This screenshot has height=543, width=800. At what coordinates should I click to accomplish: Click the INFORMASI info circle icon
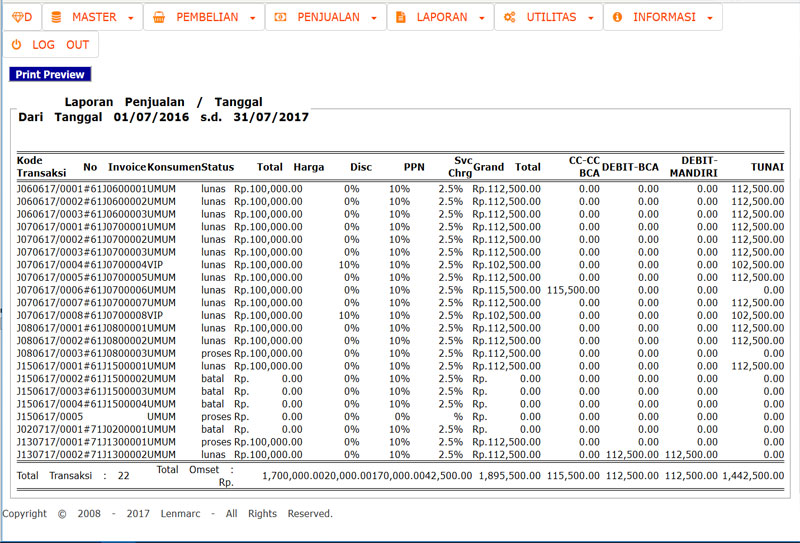(617, 17)
